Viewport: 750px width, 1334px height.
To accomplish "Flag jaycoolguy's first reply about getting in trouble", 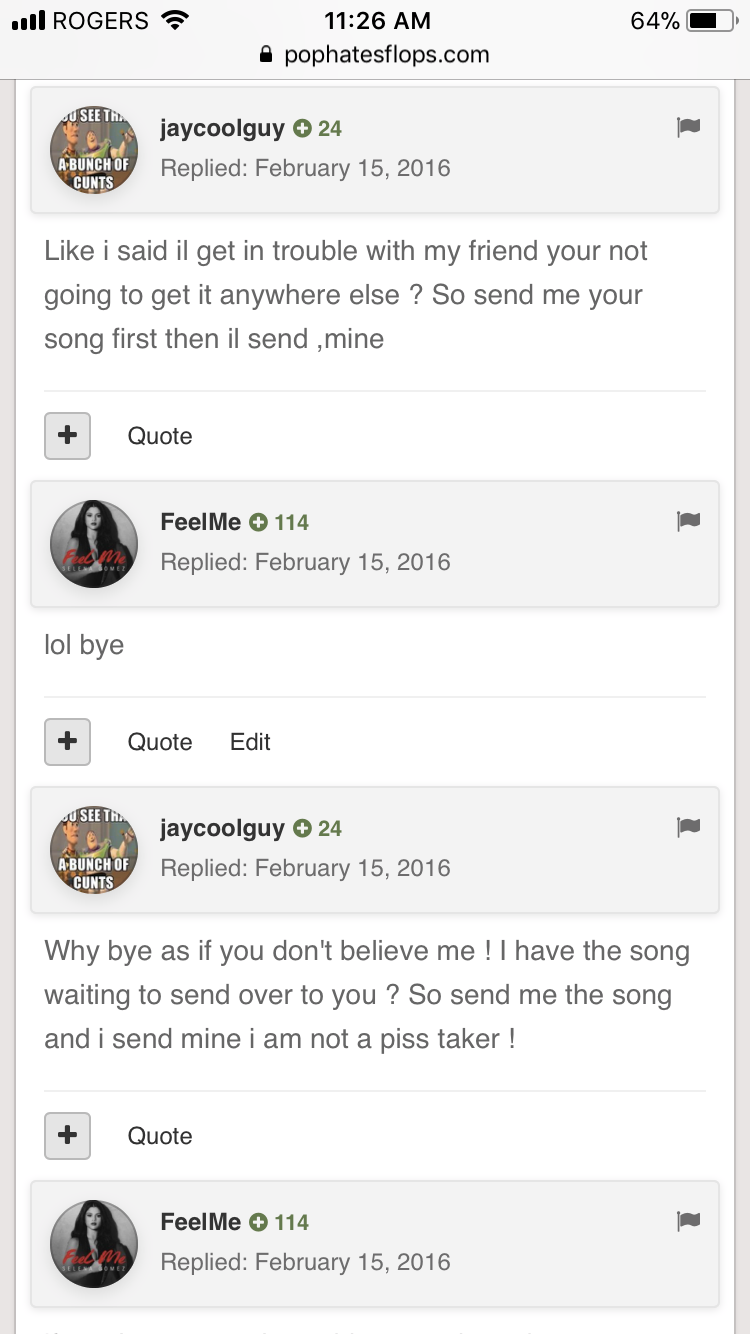I will coord(688,127).
